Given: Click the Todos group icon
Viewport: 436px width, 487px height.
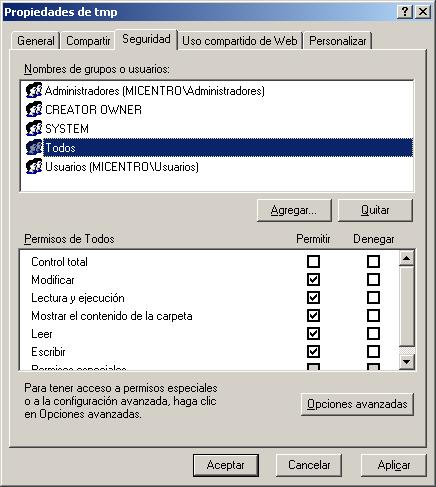Looking at the screenshot, I should pos(34,147).
